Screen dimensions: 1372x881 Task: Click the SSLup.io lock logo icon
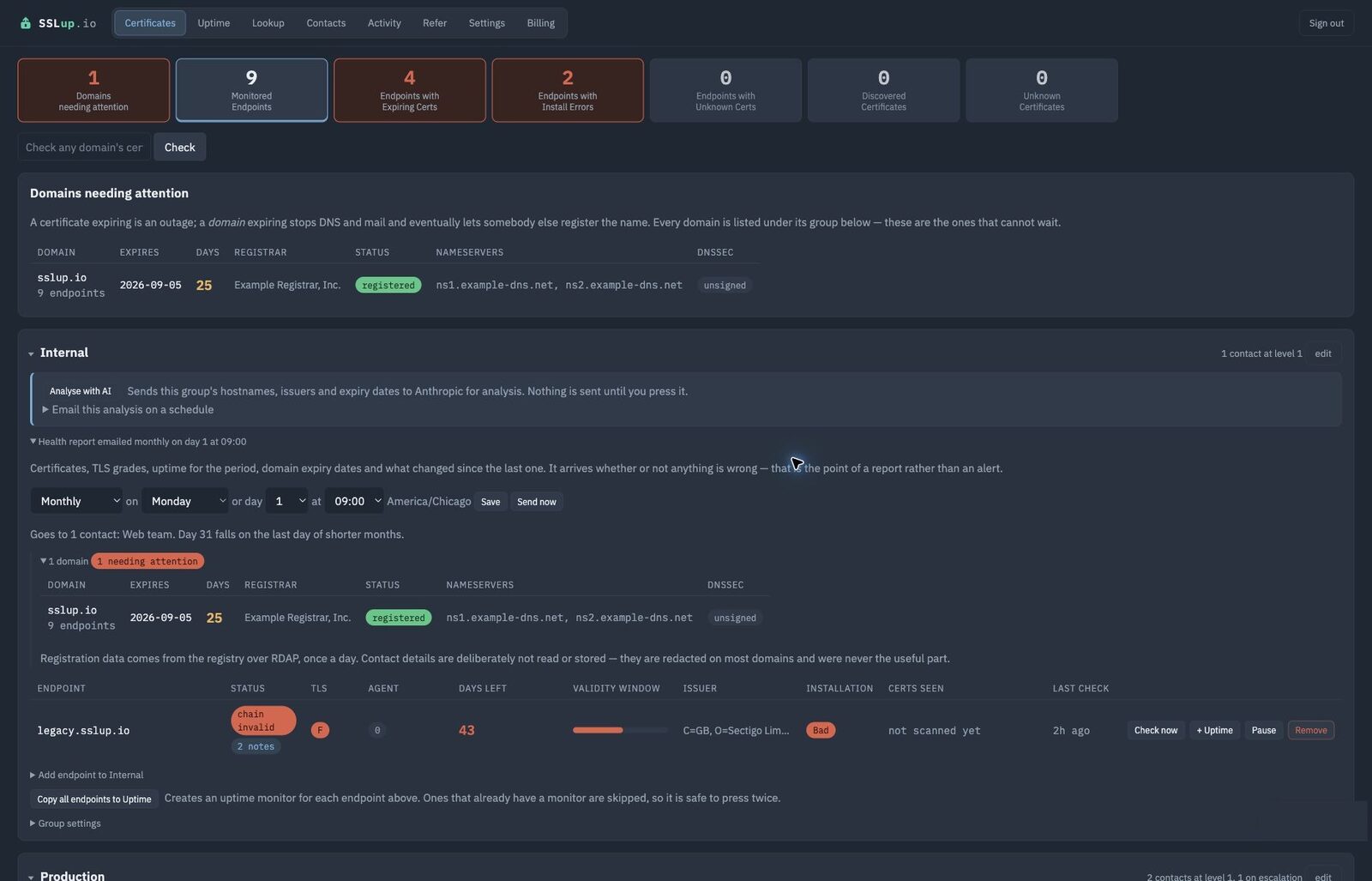point(25,23)
